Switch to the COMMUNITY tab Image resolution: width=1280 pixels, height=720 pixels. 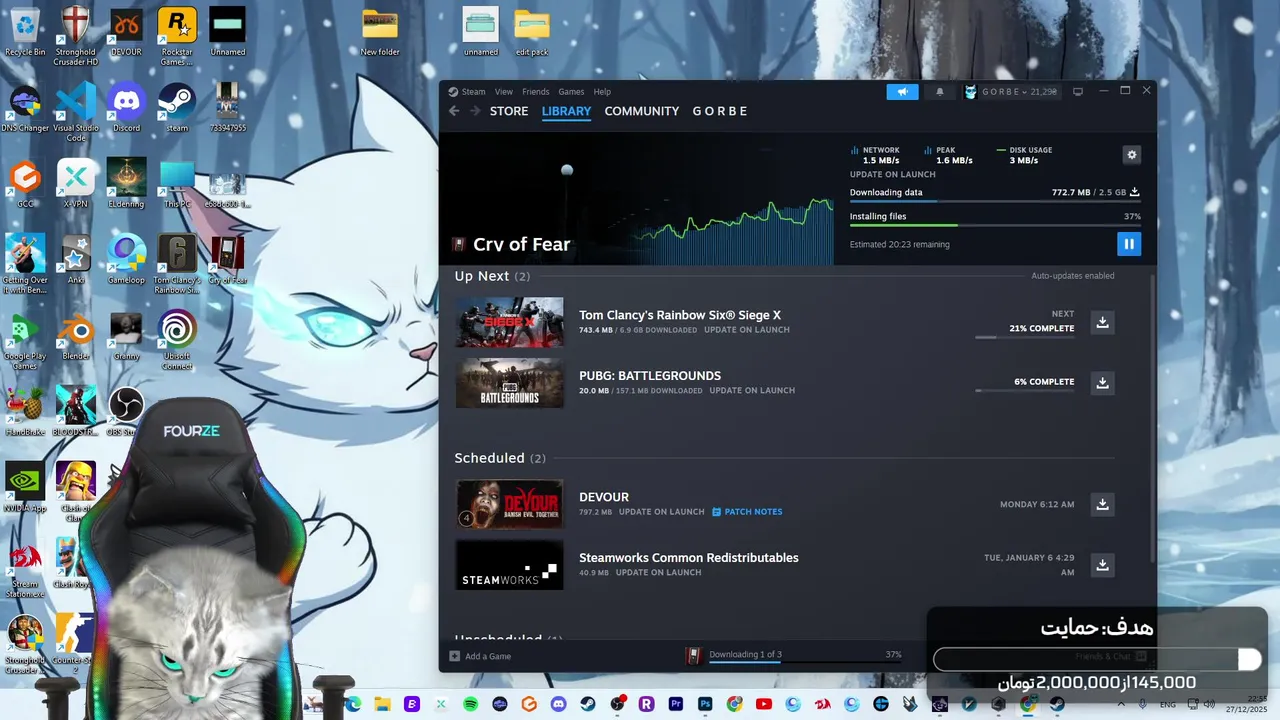642,111
